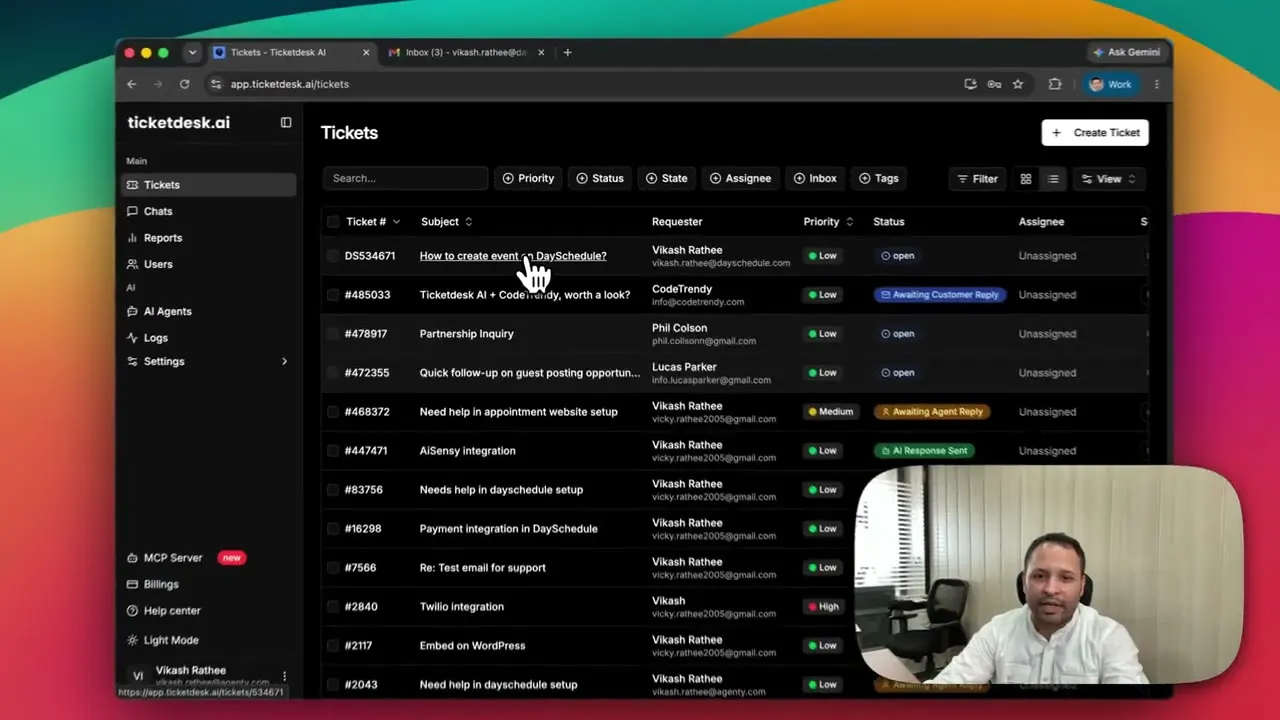
Task: Click the 'AI Response Sent' status badge
Action: click(924, 451)
